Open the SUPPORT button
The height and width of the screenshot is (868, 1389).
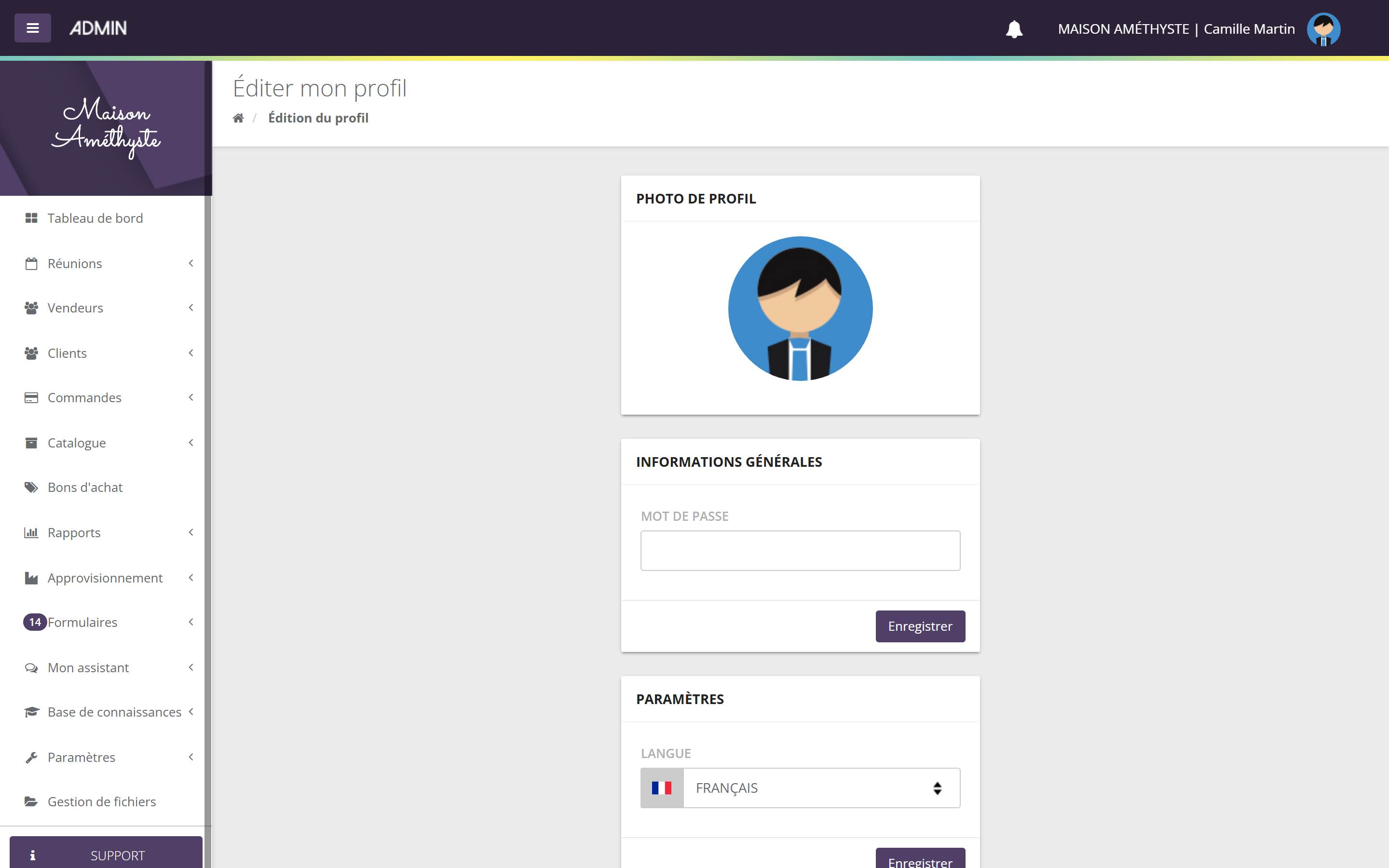[106, 853]
